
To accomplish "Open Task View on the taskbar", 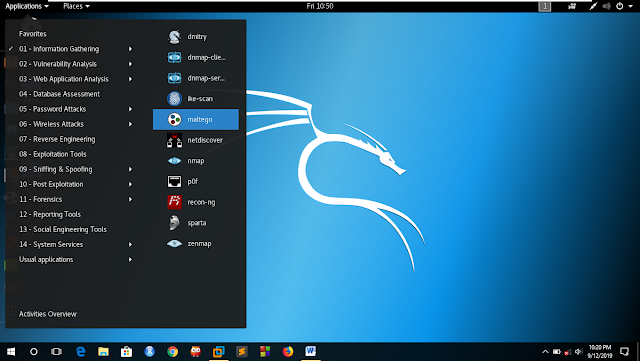I will click(56, 352).
